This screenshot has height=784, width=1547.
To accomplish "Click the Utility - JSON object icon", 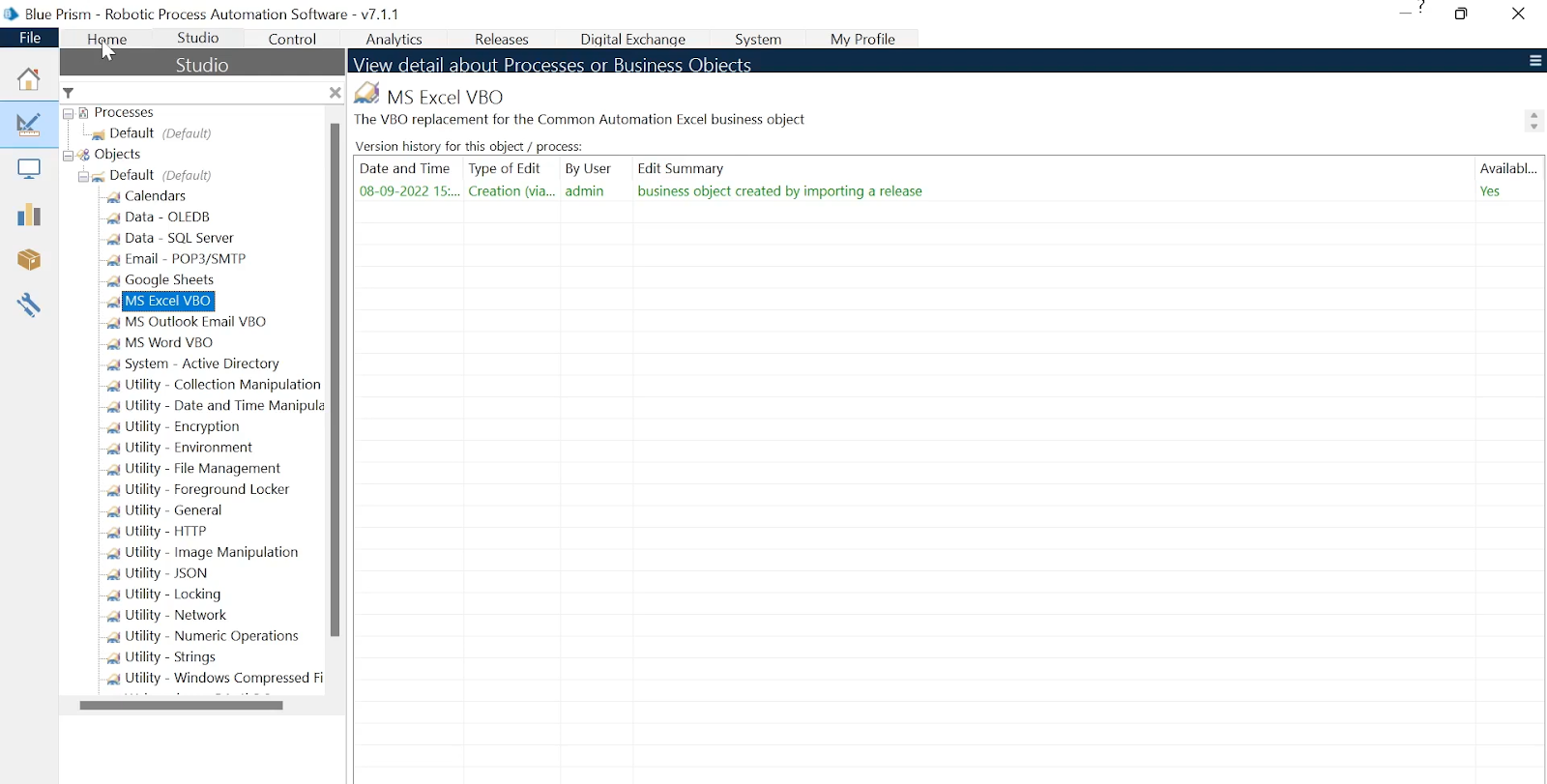I will pyautogui.click(x=113, y=573).
